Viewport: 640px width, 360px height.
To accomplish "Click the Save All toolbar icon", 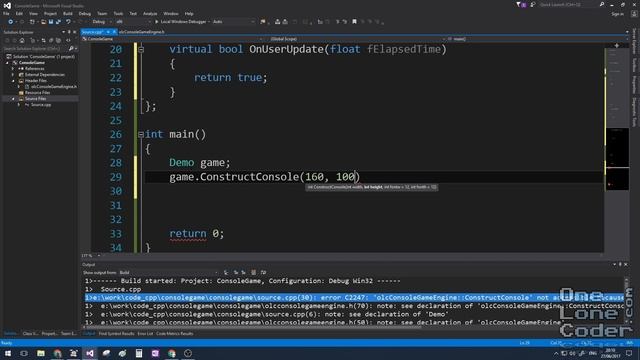I will click(x=58, y=22).
